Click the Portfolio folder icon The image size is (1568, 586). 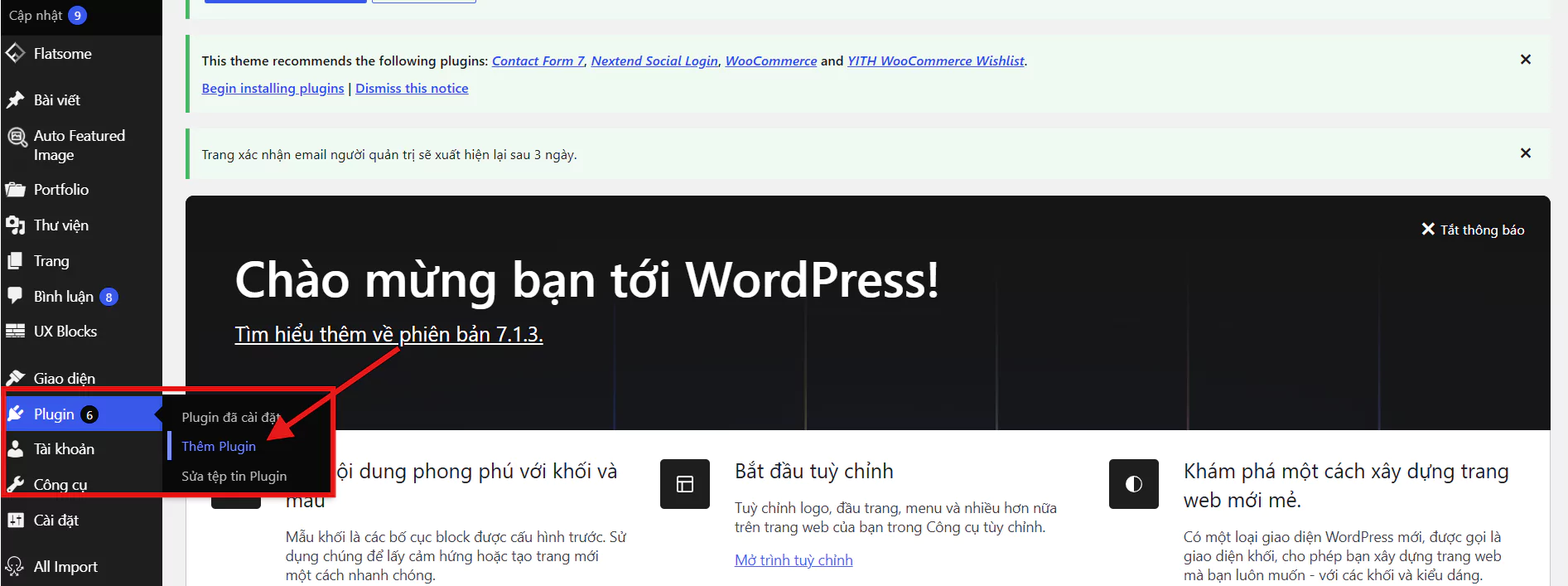(x=15, y=190)
